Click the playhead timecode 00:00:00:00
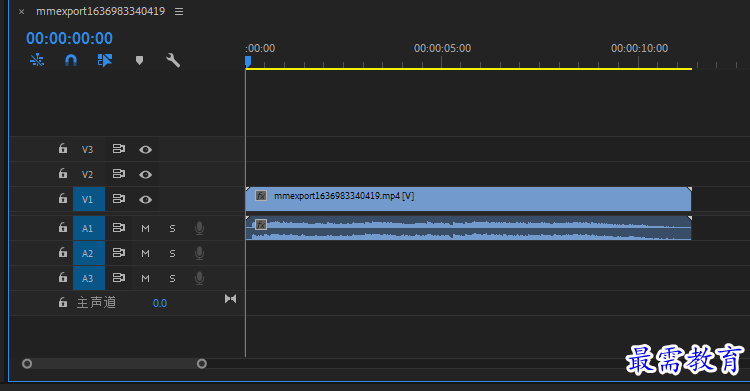The height and width of the screenshot is (391, 750). pyautogui.click(x=69, y=38)
